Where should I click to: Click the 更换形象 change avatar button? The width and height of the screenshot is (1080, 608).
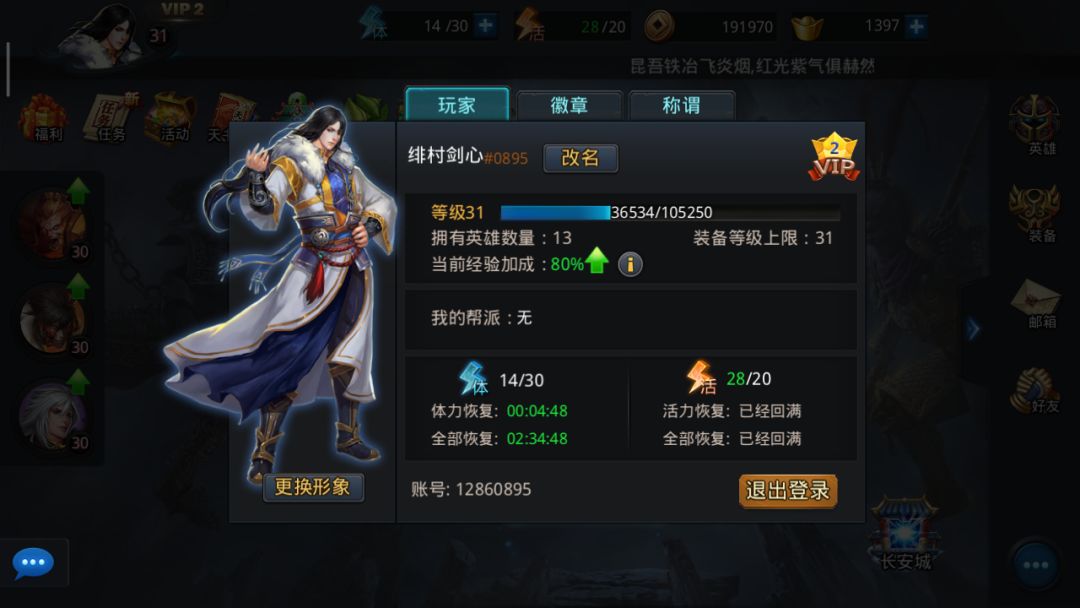[x=313, y=488]
